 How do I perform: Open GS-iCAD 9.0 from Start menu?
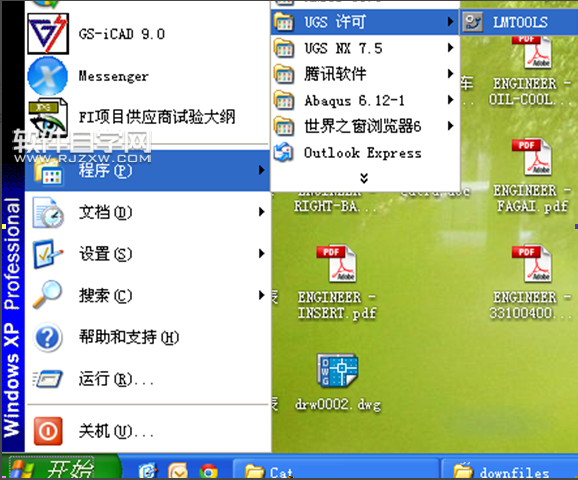click(147, 34)
